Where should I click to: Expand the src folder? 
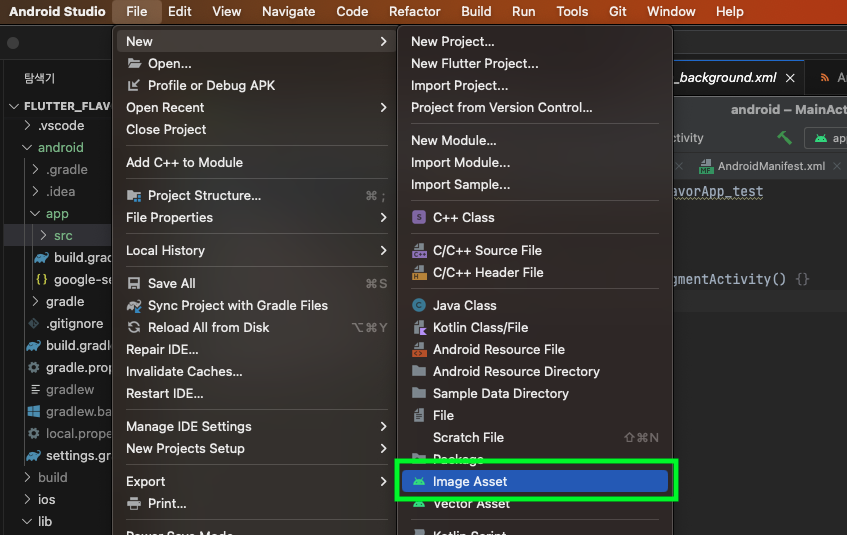coord(44,236)
